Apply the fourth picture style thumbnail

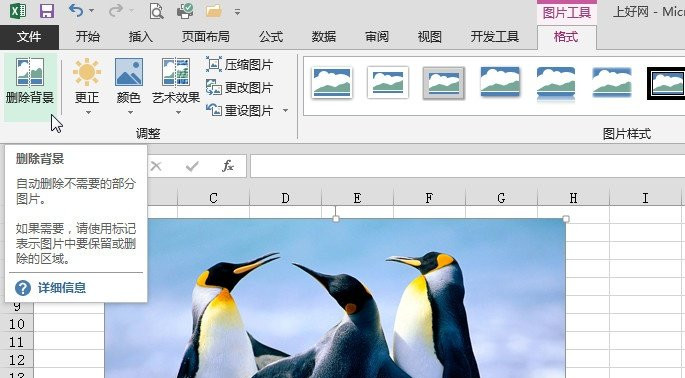(x=500, y=82)
